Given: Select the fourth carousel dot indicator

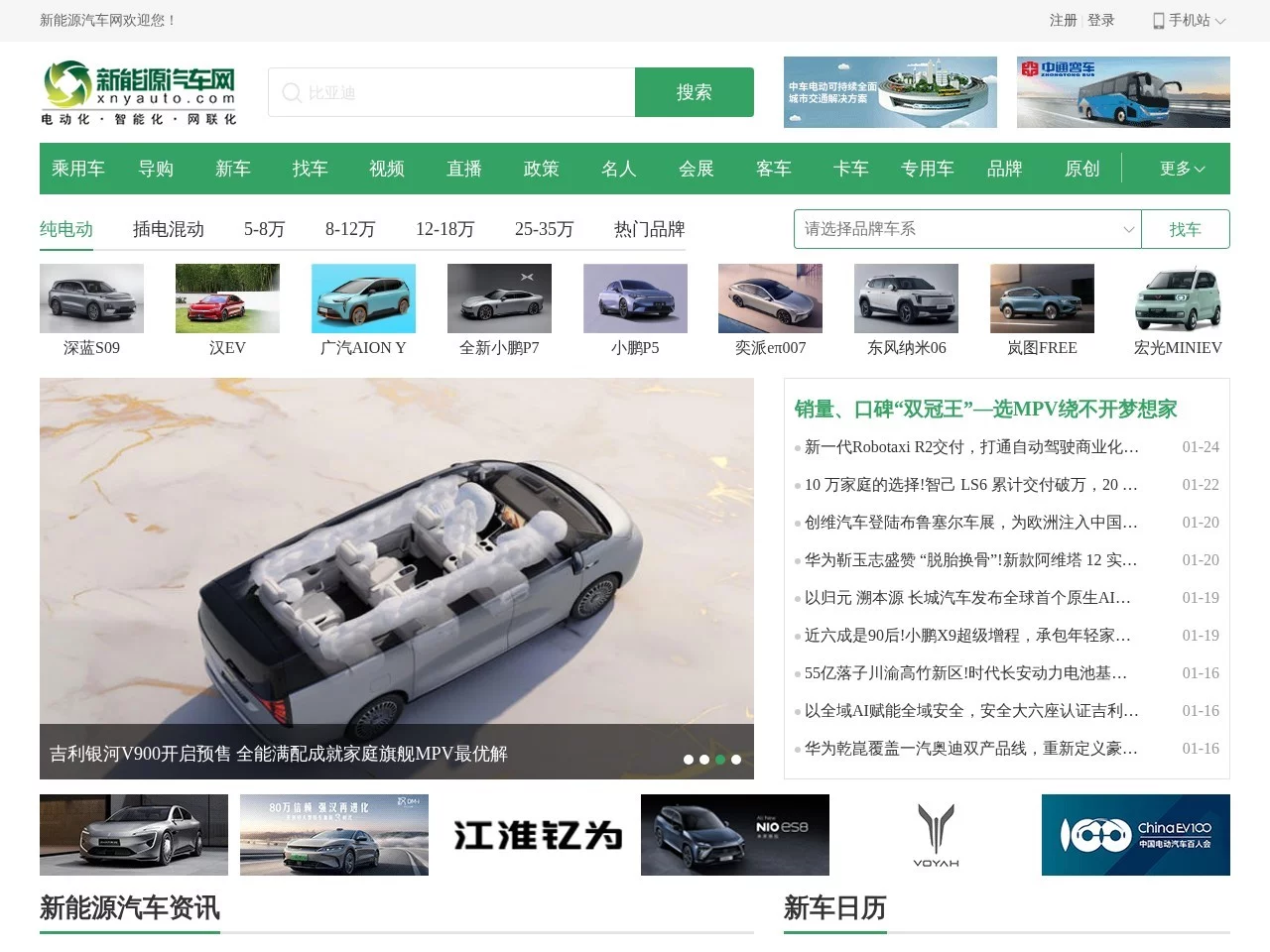Looking at the screenshot, I should 736,760.
